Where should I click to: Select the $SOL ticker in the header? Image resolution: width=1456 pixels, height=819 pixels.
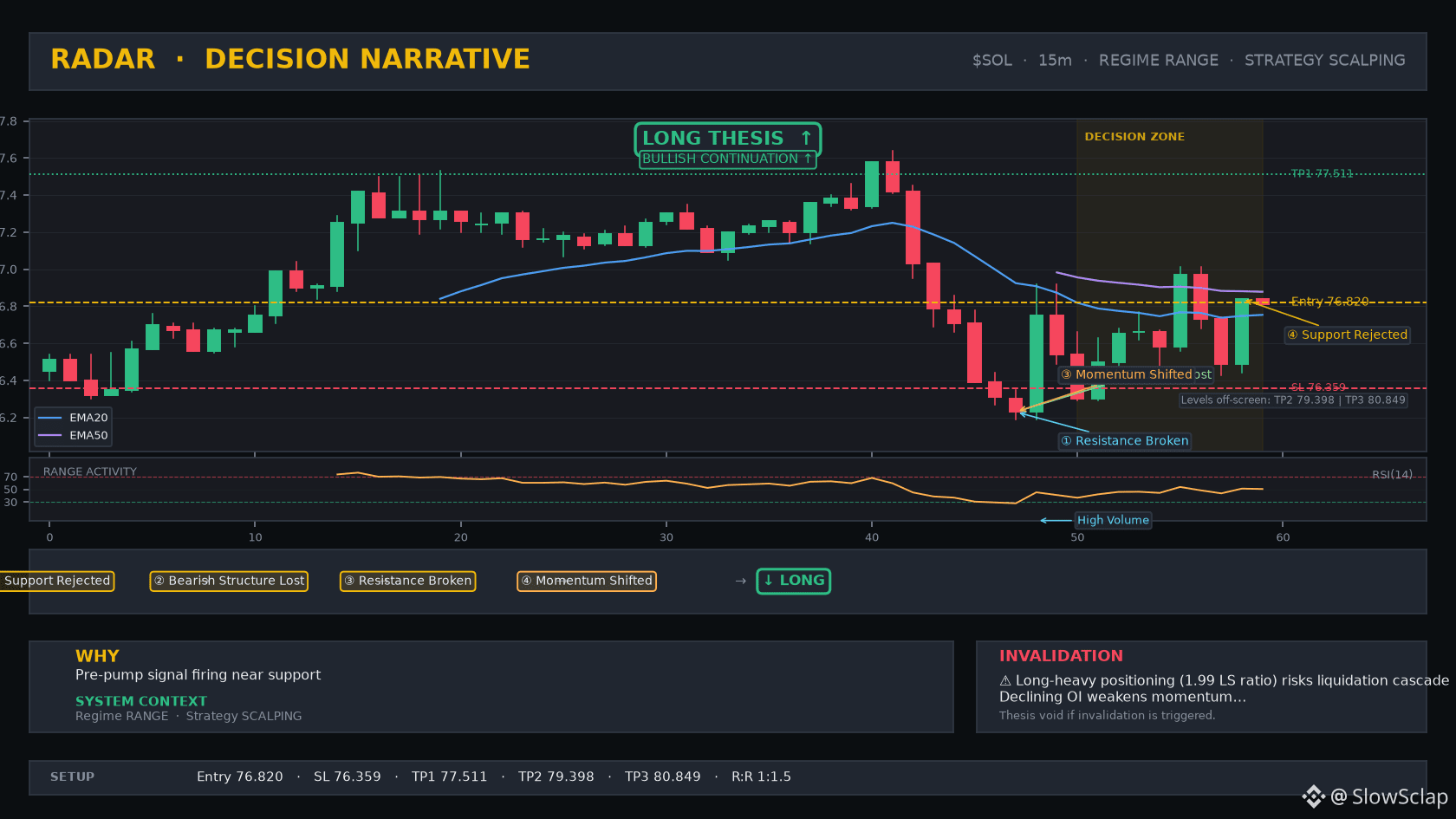991,61
